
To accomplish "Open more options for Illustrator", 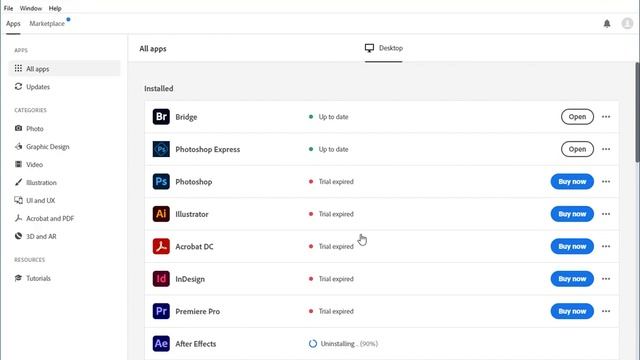I will (606, 214).
